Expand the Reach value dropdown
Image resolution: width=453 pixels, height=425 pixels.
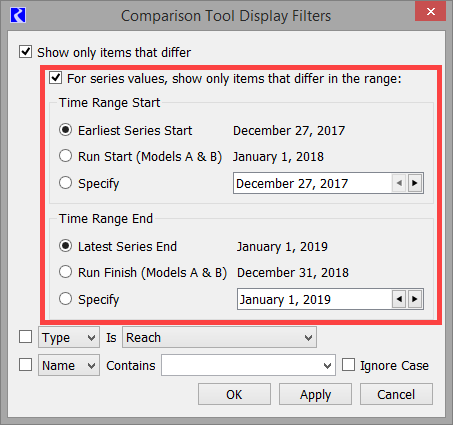click(219, 337)
